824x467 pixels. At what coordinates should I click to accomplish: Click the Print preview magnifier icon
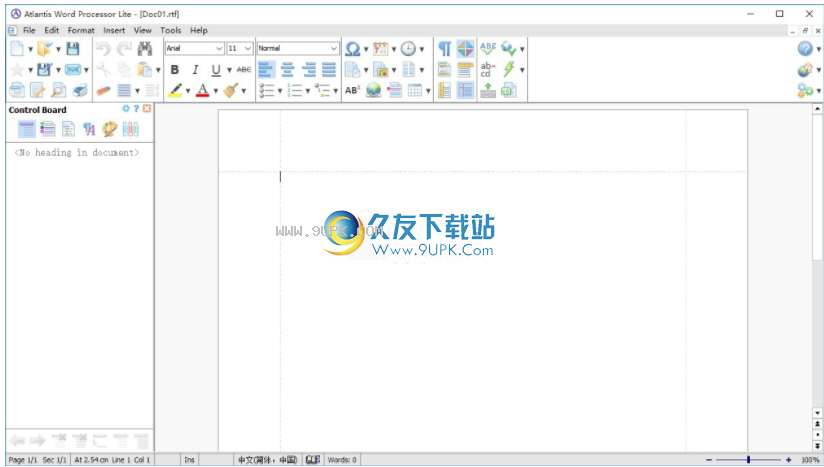tap(58, 90)
